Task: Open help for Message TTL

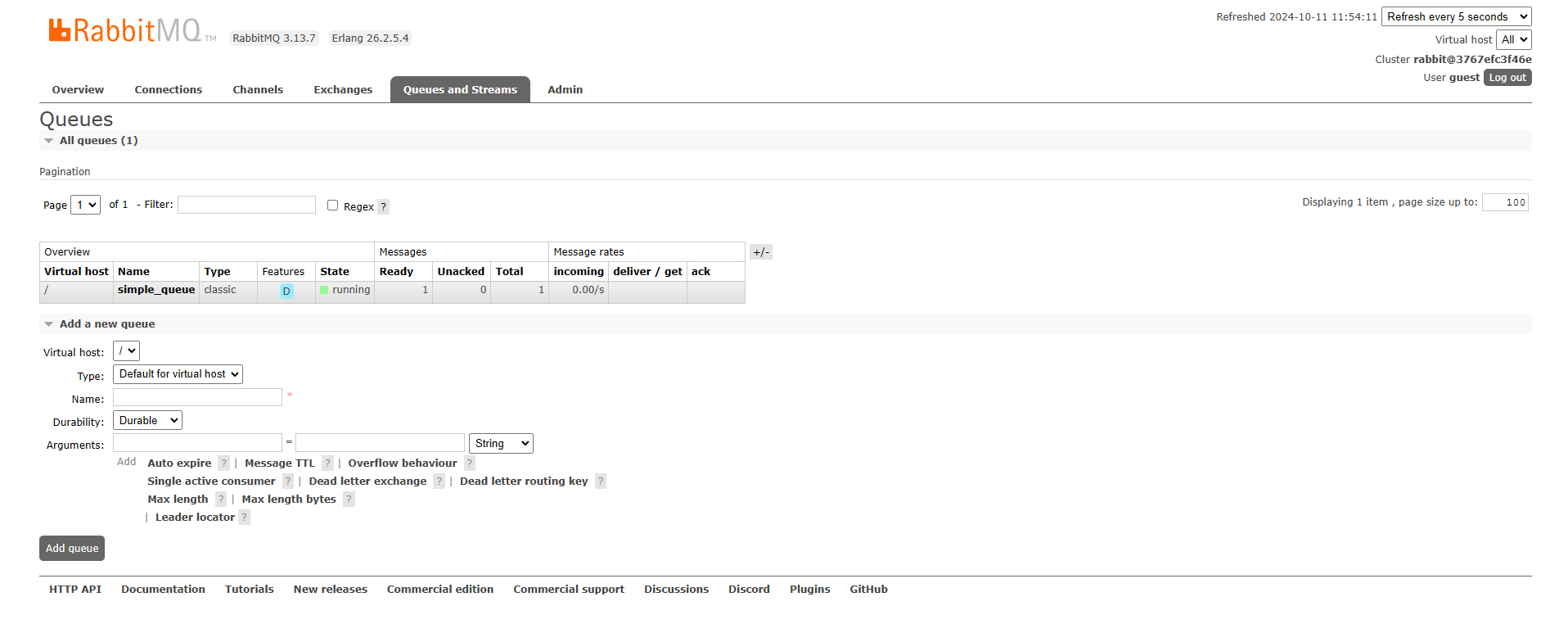Action: (x=327, y=463)
